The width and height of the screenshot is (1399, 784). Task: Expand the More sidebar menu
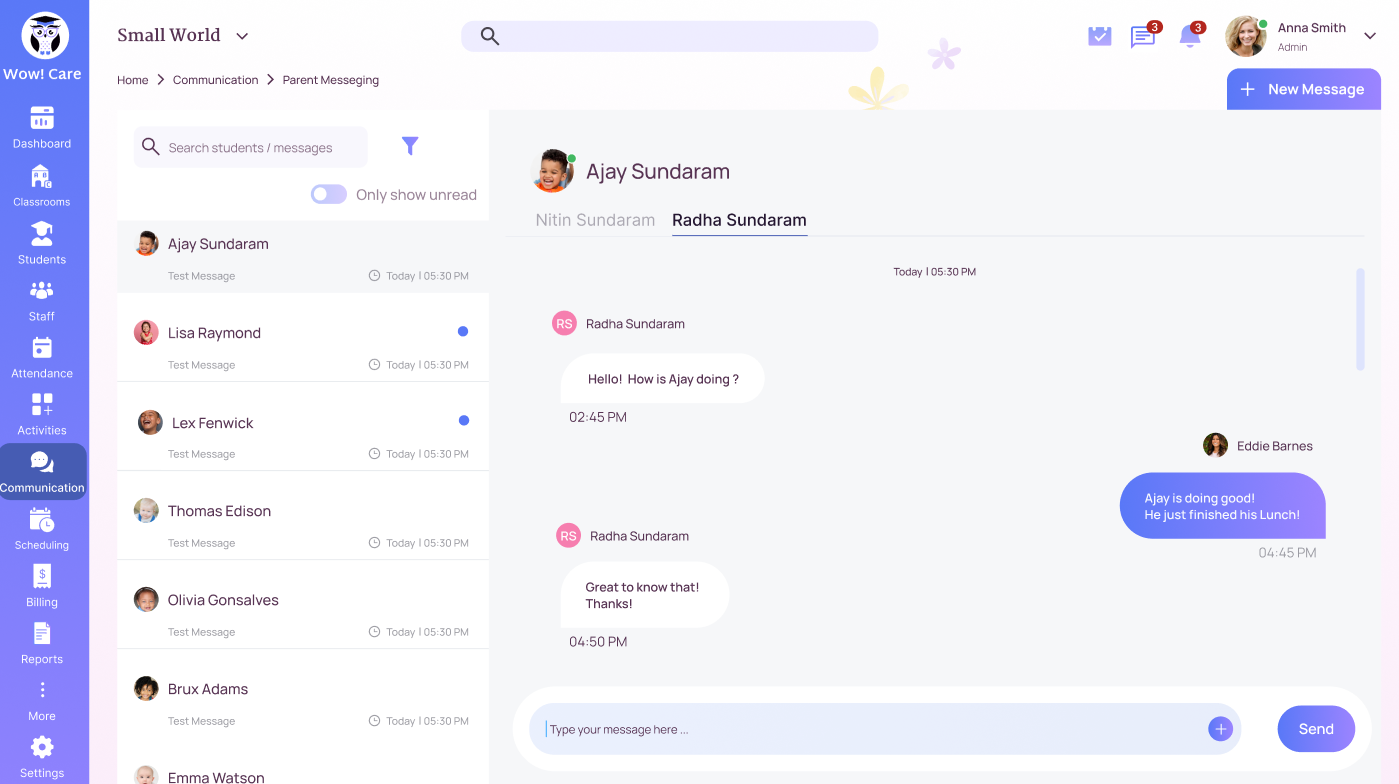42,691
